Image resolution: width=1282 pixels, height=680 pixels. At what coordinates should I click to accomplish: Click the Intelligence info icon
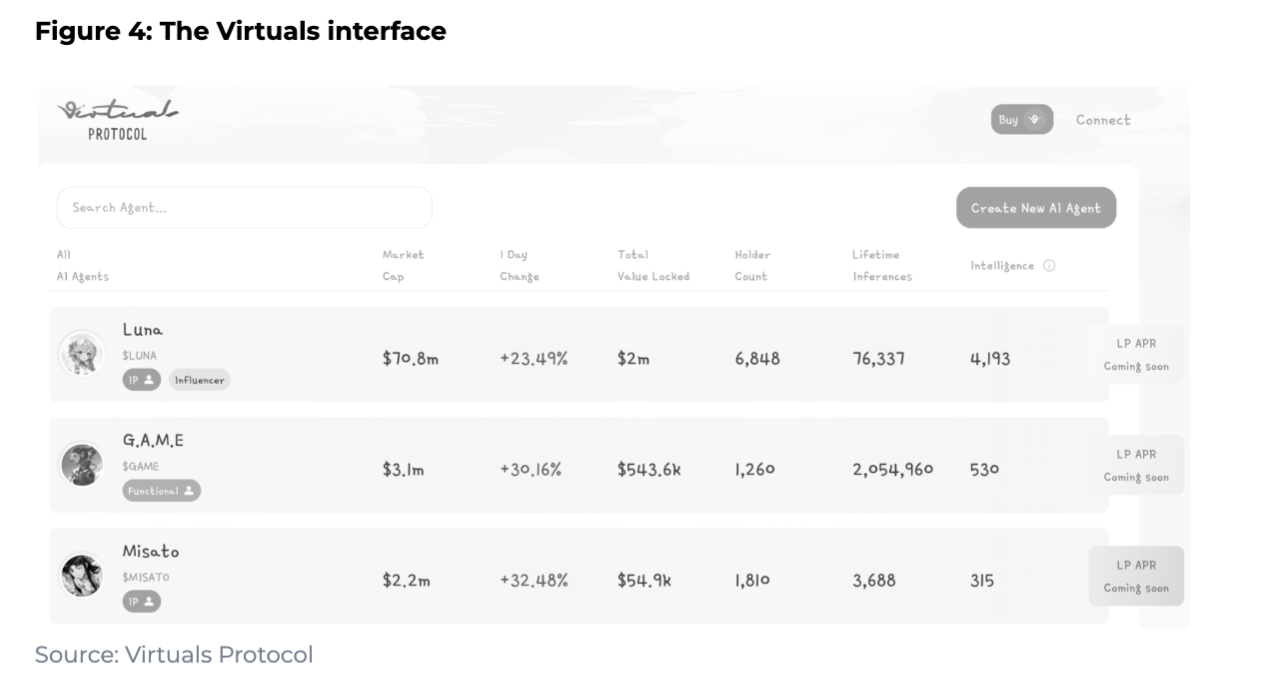pyautogui.click(x=1049, y=266)
